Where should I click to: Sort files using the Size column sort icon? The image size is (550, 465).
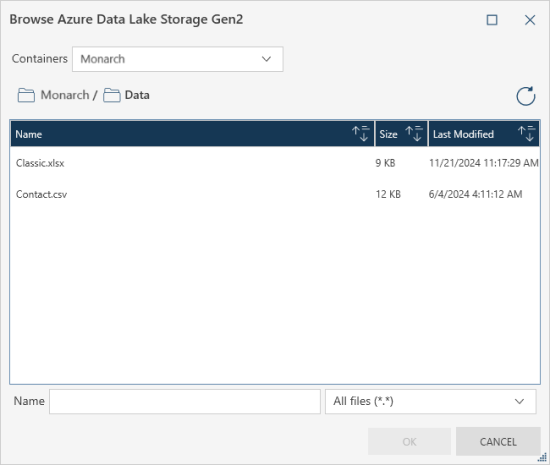(x=414, y=134)
